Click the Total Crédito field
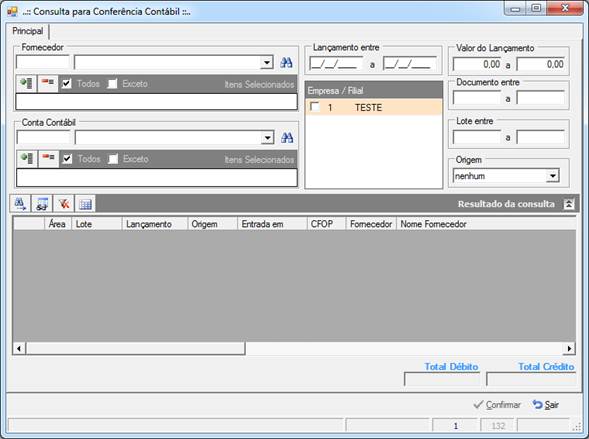Viewport: 589px width, 439px height. click(x=531, y=379)
